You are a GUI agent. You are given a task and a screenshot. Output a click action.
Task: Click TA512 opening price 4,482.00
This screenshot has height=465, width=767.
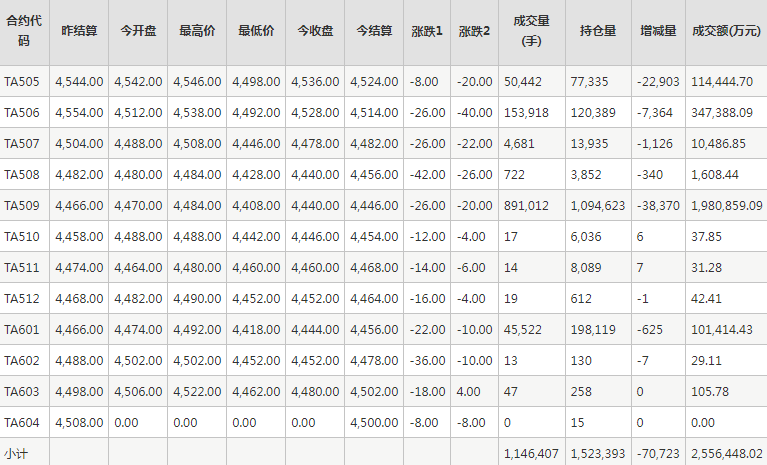[x=138, y=298]
